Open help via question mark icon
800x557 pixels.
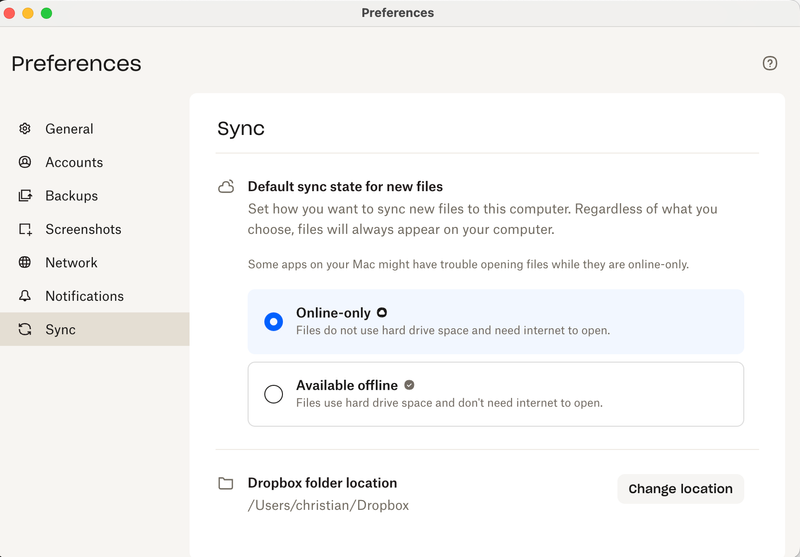[769, 63]
